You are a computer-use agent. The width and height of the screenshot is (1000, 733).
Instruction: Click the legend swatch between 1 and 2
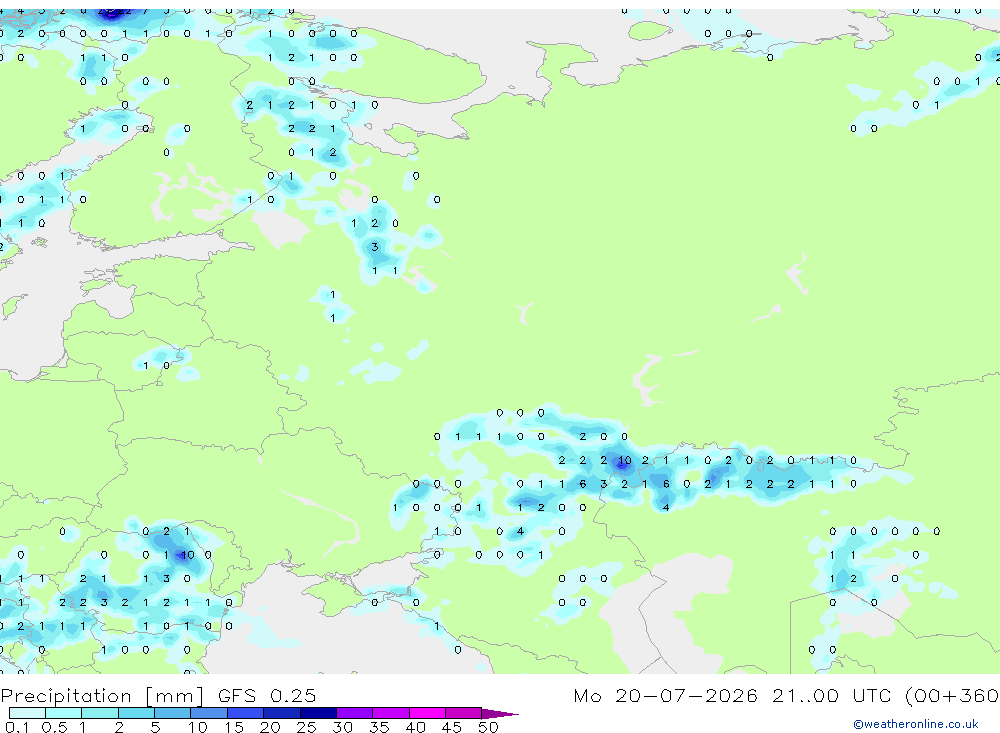tap(99, 713)
